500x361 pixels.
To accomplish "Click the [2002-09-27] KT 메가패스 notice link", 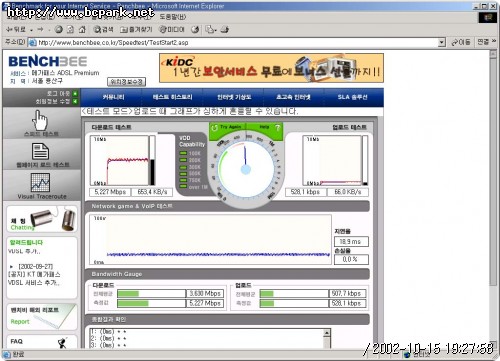I will pos(34,275).
